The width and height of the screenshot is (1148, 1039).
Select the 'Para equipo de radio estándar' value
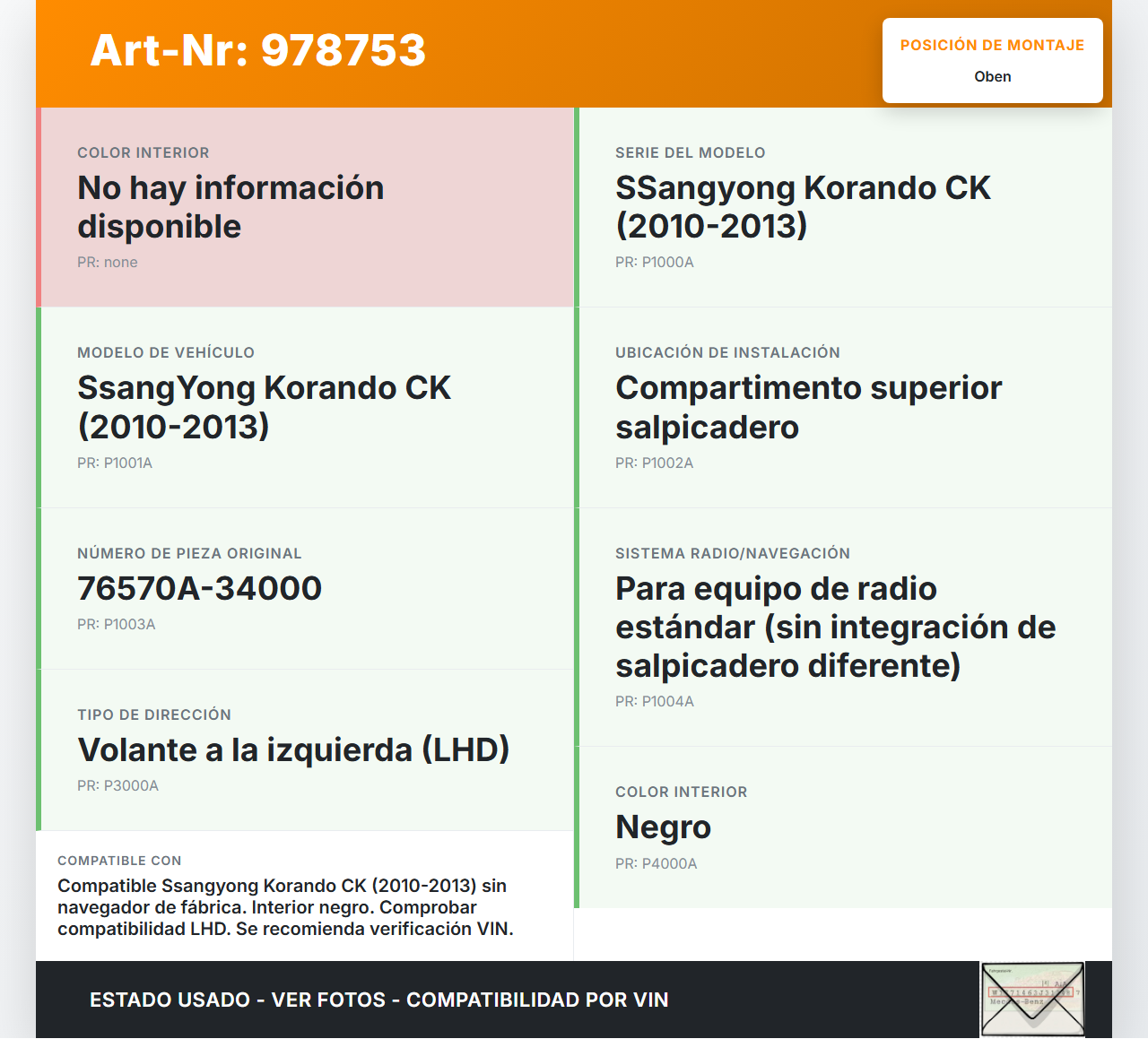click(836, 627)
